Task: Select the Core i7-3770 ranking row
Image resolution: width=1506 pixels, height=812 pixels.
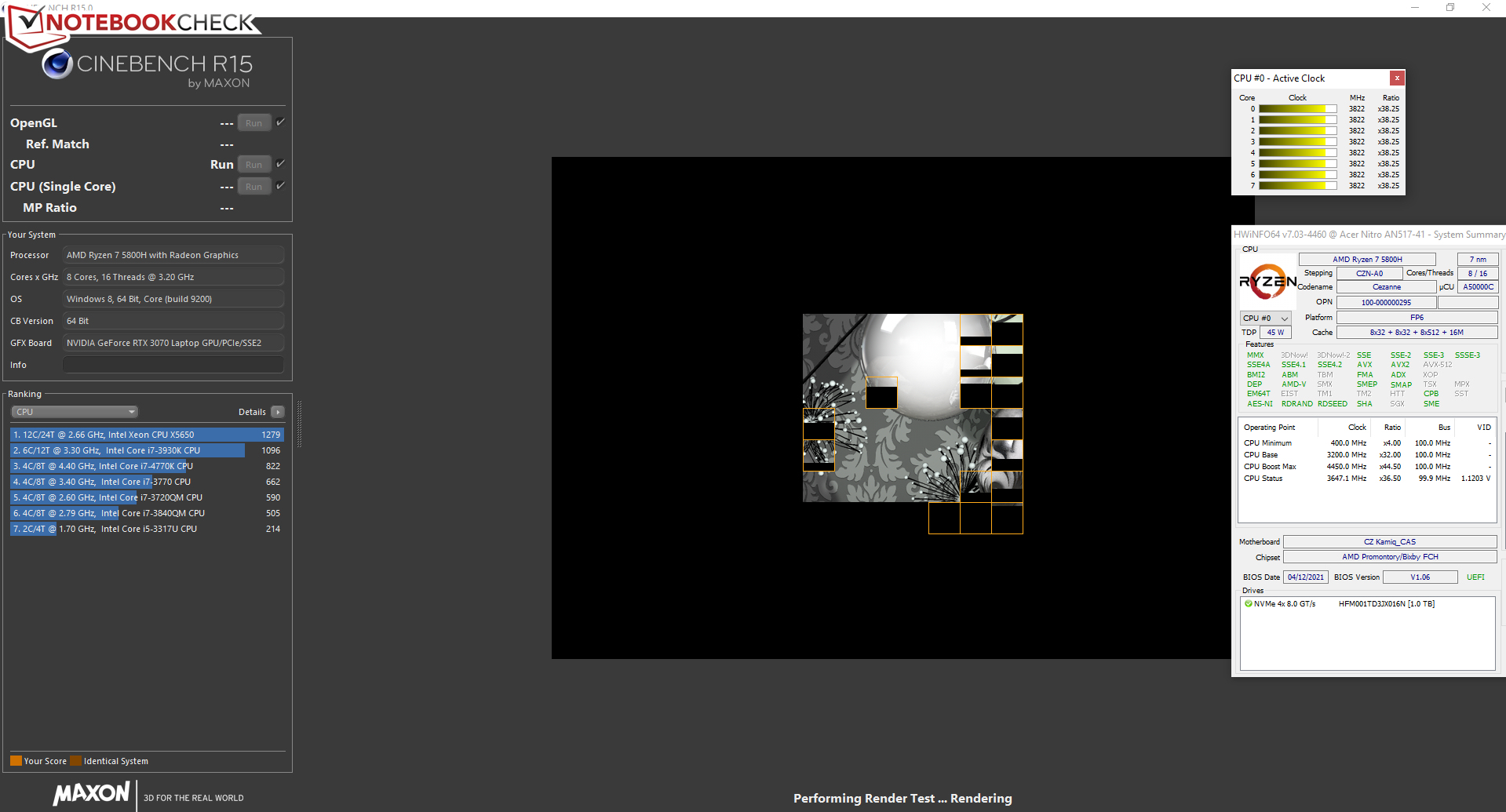Action: click(147, 482)
